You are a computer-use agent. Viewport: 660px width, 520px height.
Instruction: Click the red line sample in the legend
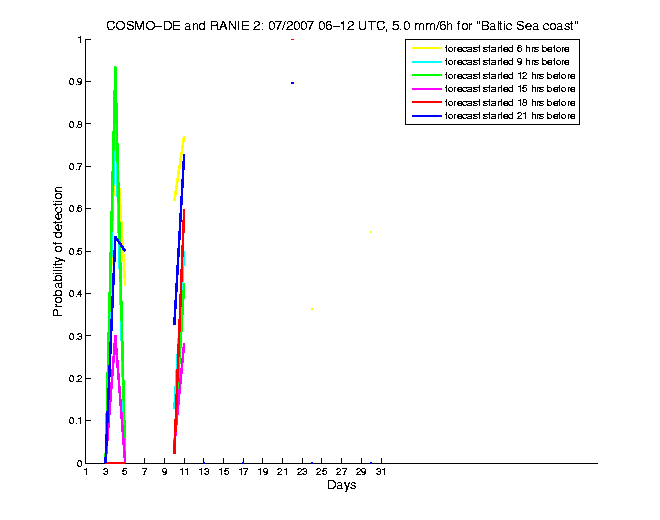(x=426, y=104)
